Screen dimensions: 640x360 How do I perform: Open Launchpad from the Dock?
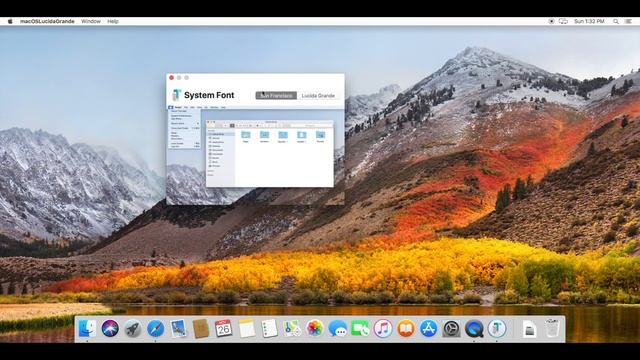(133, 328)
